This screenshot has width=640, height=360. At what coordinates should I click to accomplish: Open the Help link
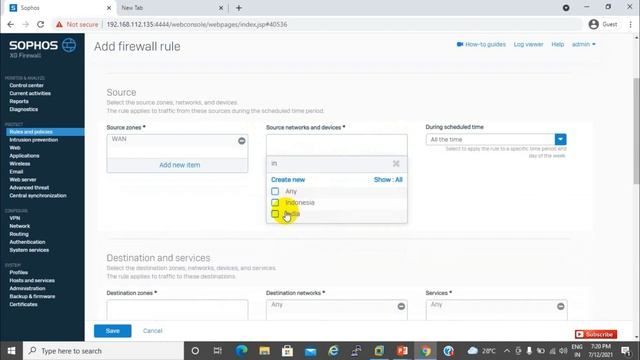[558, 44]
